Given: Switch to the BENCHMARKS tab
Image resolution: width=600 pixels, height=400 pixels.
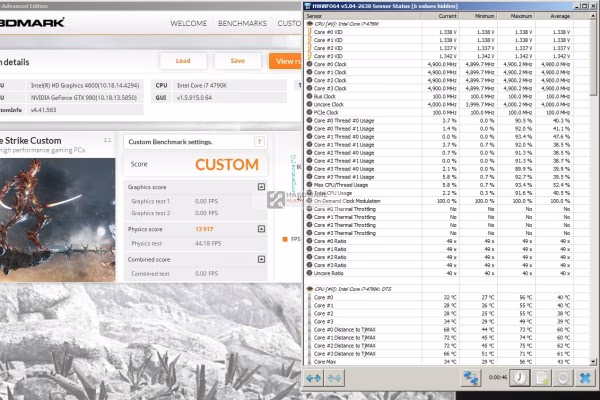Looking at the screenshot, I should [242, 23].
